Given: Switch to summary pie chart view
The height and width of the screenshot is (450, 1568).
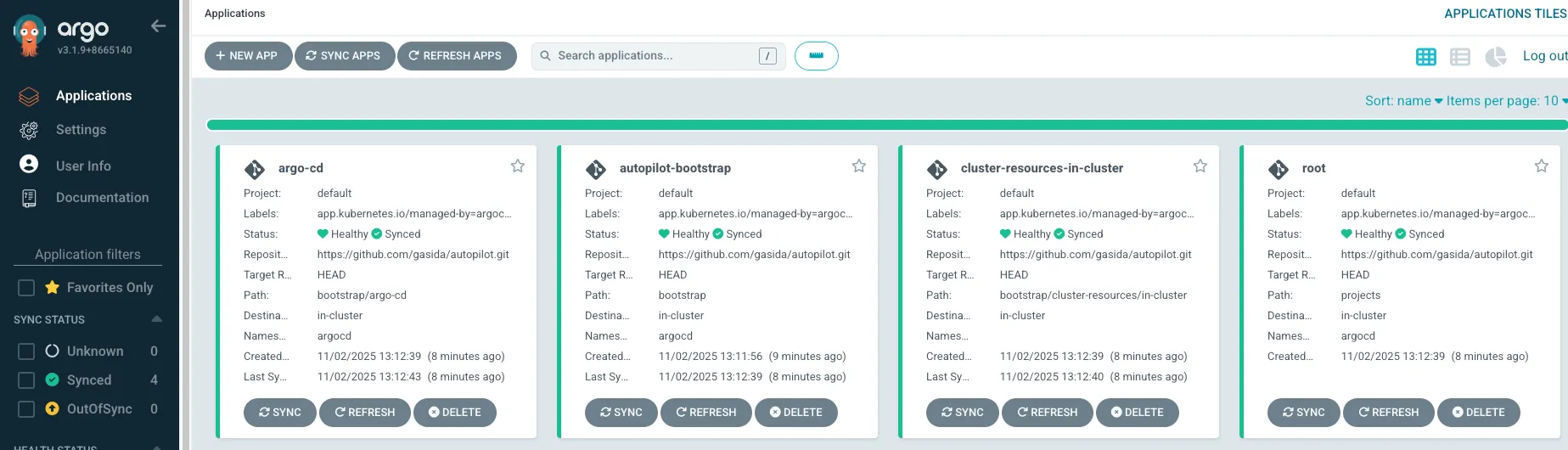Looking at the screenshot, I should click(x=1495, y=57).
